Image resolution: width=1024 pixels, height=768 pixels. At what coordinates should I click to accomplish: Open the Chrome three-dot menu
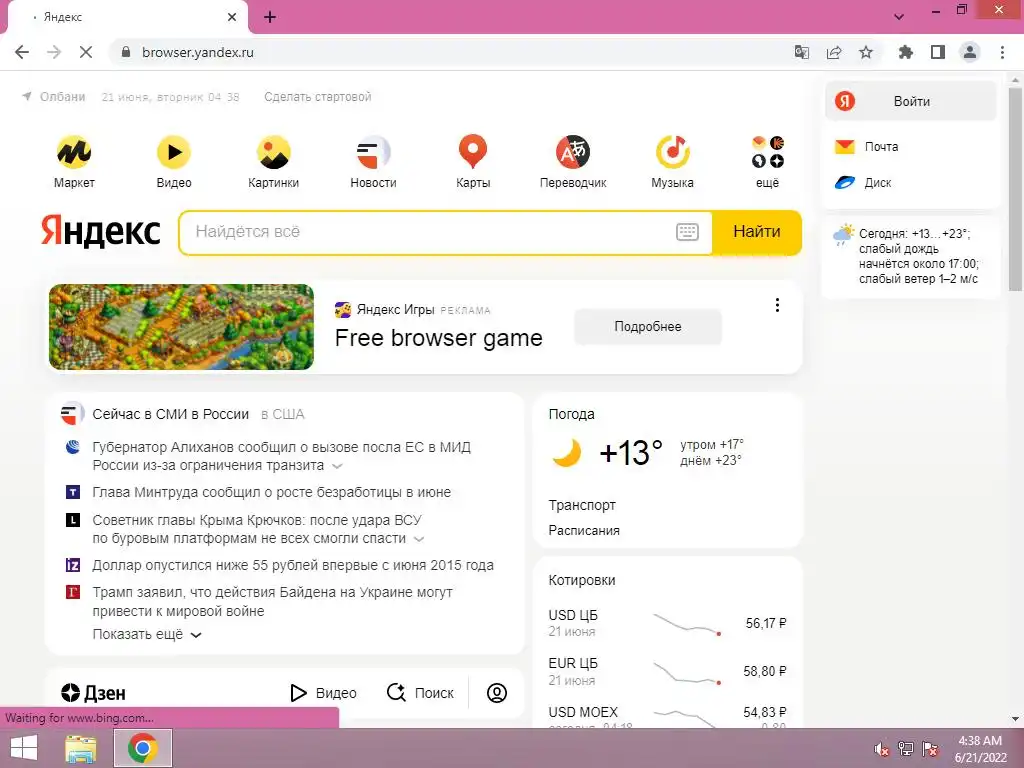click(x=1002, y=52)
